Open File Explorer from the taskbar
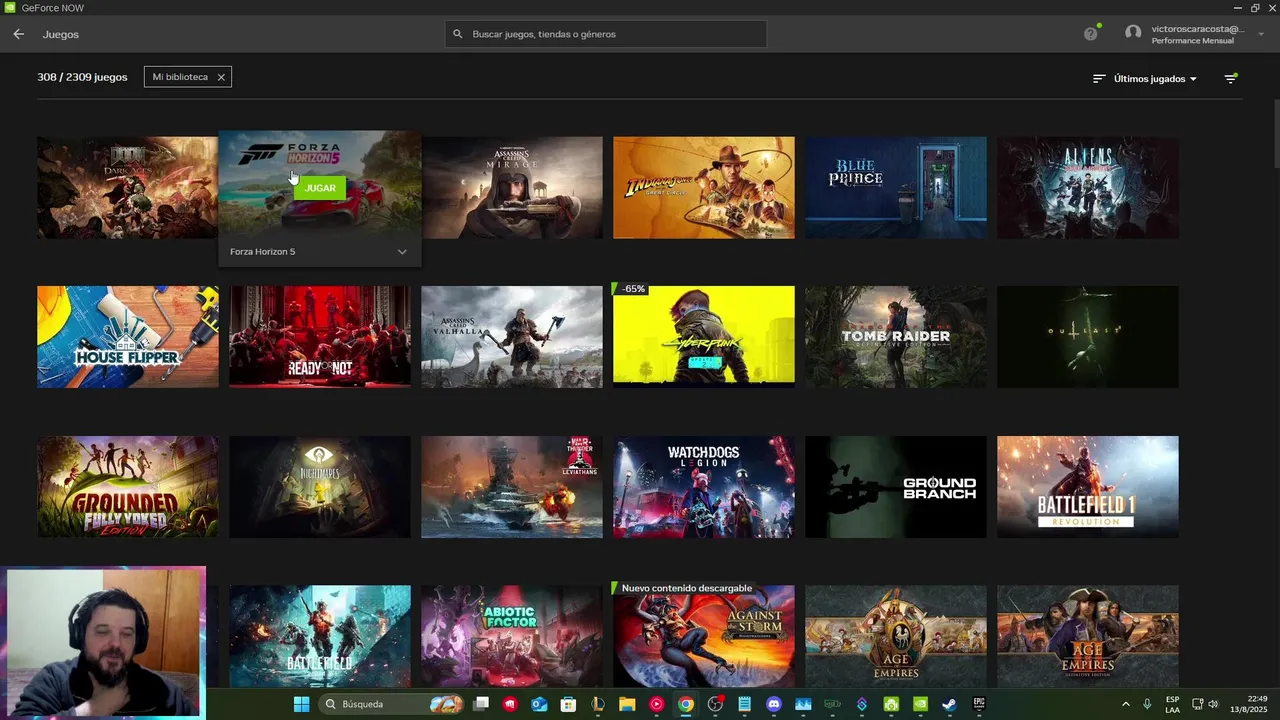This screenshot has height=720, width=1280. pyautogui.click(x=627, y=704)
